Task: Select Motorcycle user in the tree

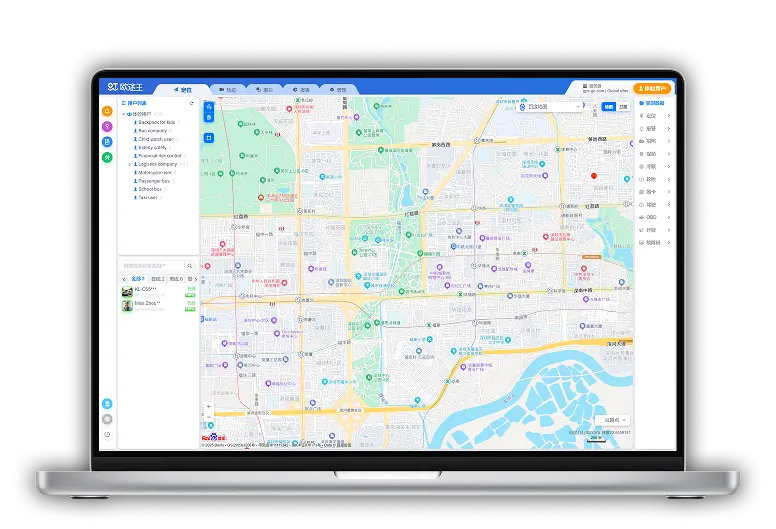Action: (155, 173)
